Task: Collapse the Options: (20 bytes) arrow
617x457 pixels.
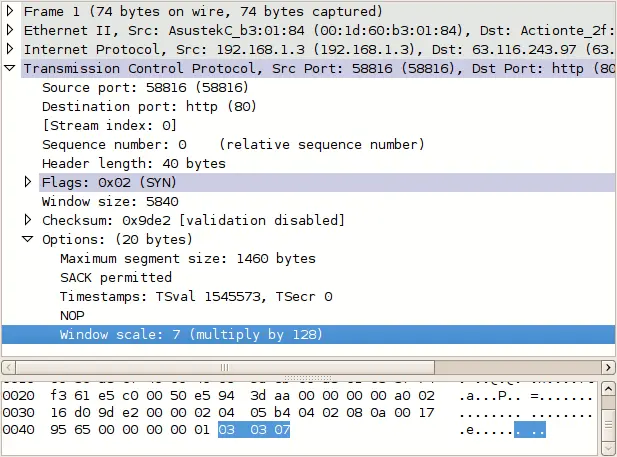Action: 28,239
